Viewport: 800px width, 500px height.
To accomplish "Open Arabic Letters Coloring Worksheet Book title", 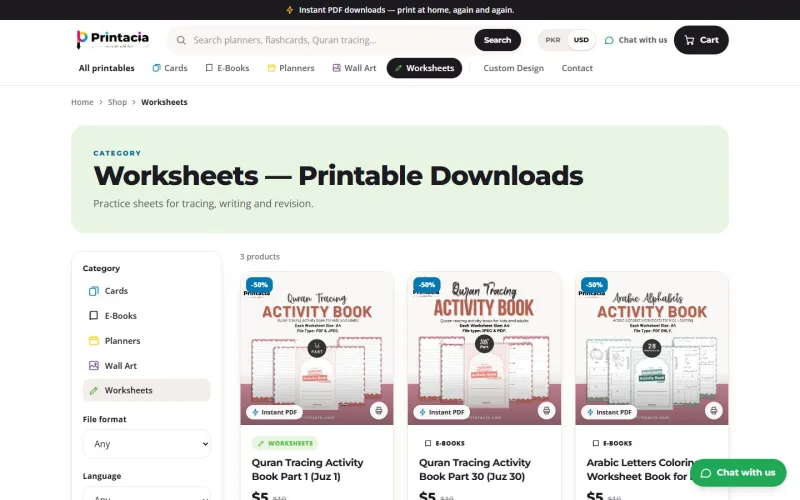I will (640, 469).
